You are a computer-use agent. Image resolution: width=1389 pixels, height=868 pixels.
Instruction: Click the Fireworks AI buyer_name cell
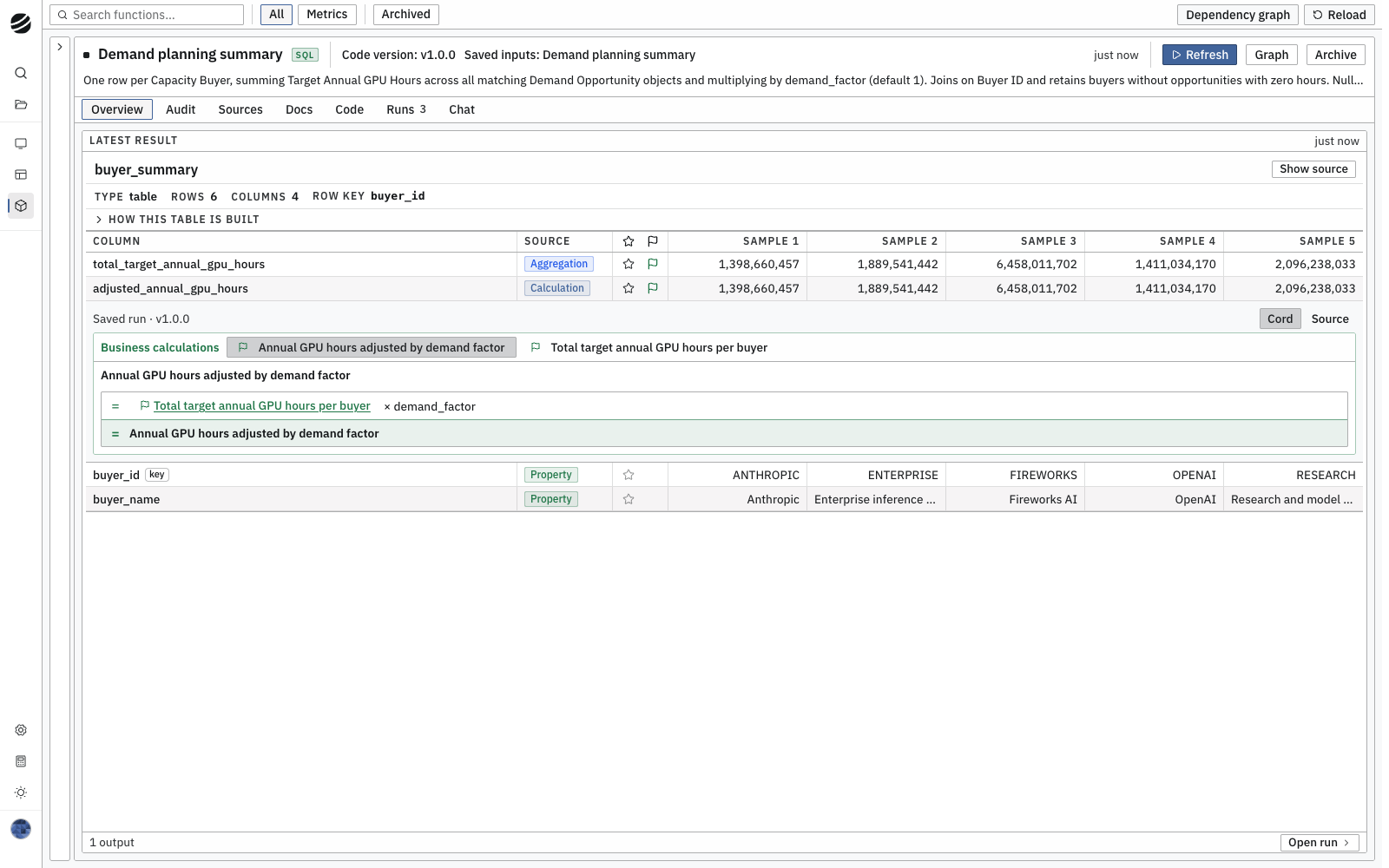(x=1016, y=499)
